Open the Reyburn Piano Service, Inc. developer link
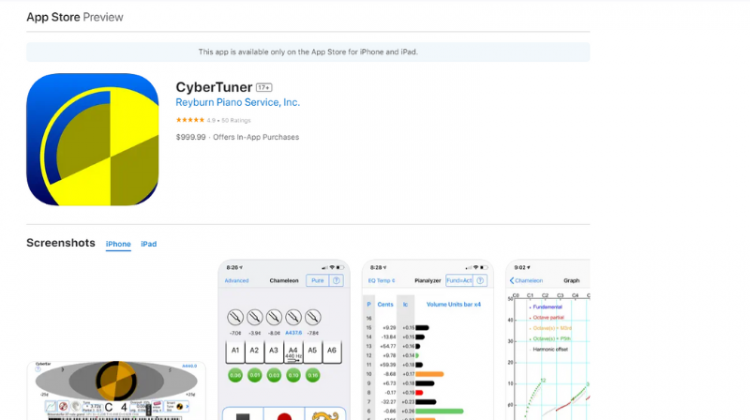Screen dimensions: 750x420 tap(237, 102)
